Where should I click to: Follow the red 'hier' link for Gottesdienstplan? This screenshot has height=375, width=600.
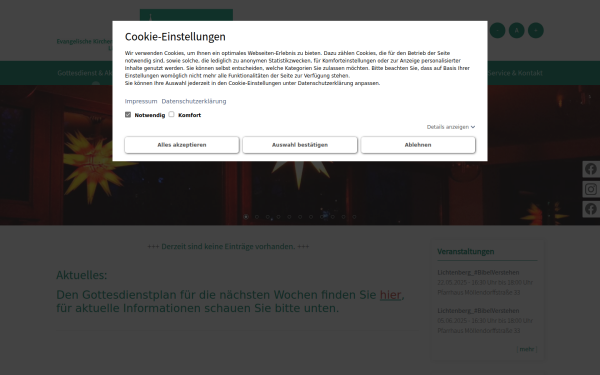point(390,295)
